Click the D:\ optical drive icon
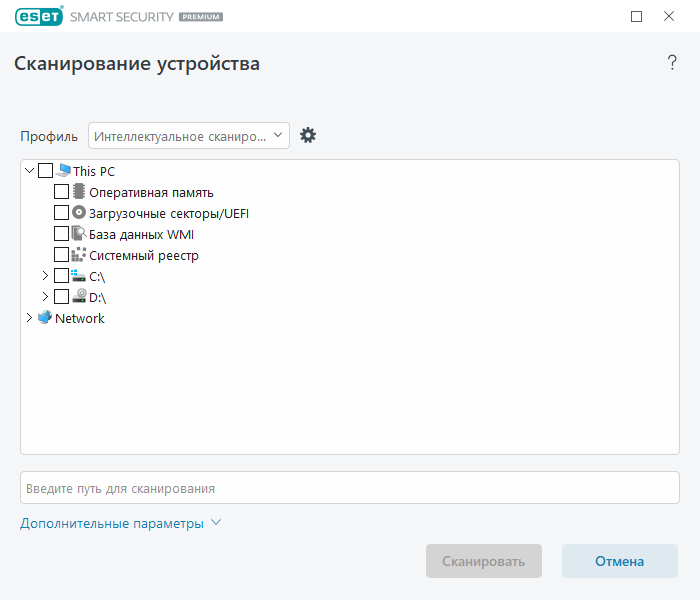The height and width of the screenshot is (600, 700). (79, 296)
